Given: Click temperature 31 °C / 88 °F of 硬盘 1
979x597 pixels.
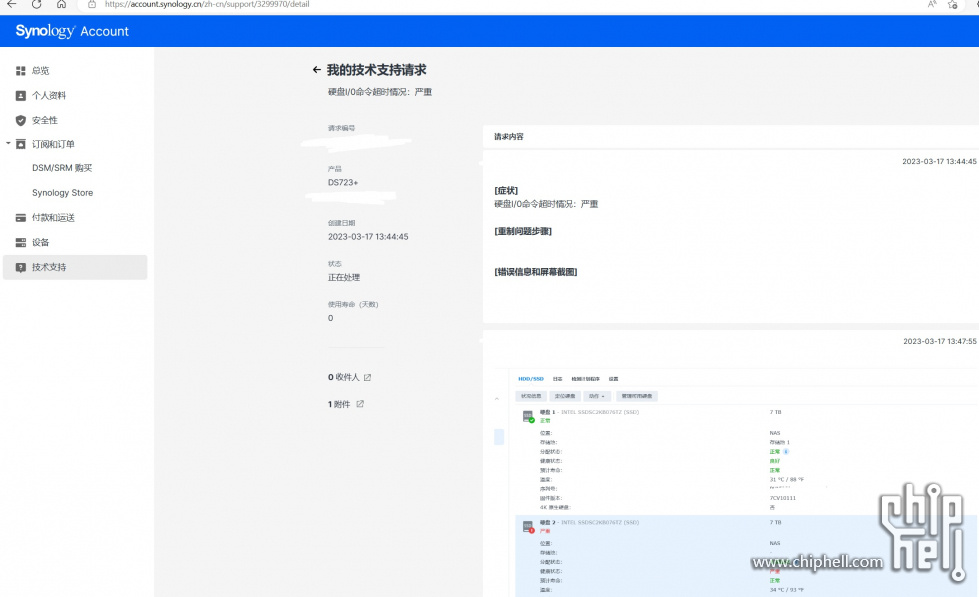Looking at the screenshot, I should coord(787,480).
